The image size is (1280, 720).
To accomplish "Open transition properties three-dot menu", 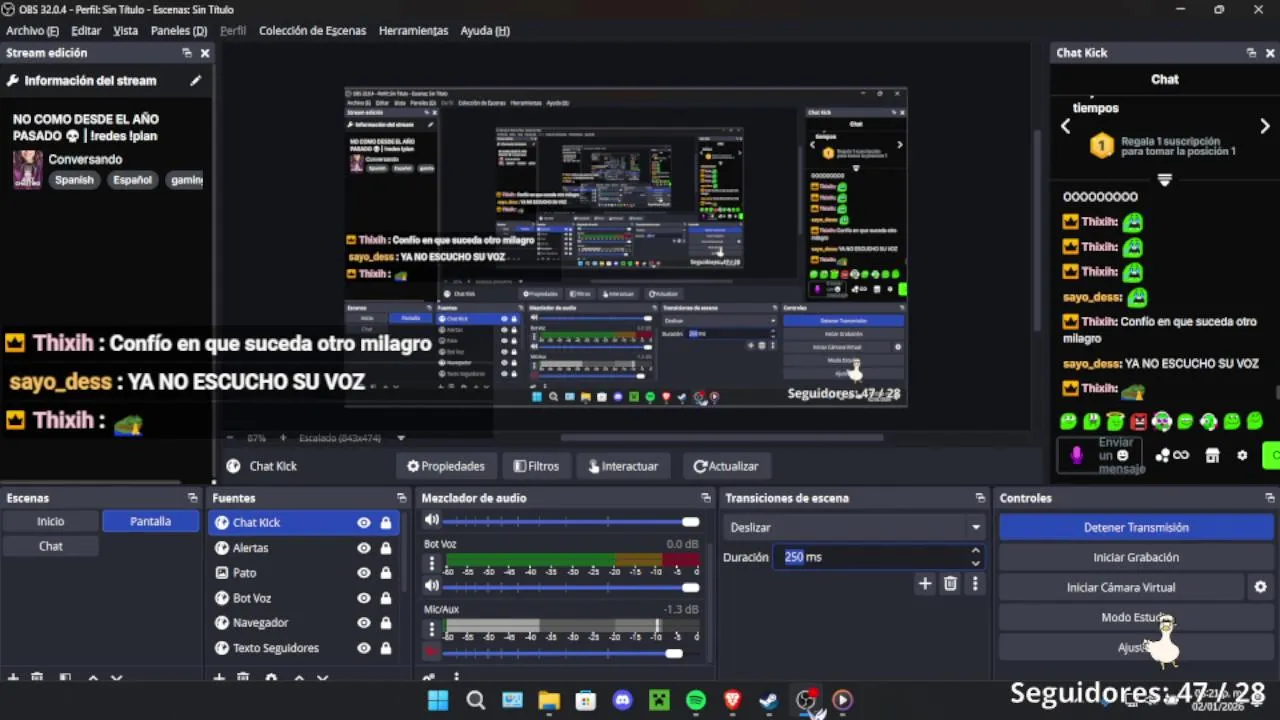I will point(975,583).
